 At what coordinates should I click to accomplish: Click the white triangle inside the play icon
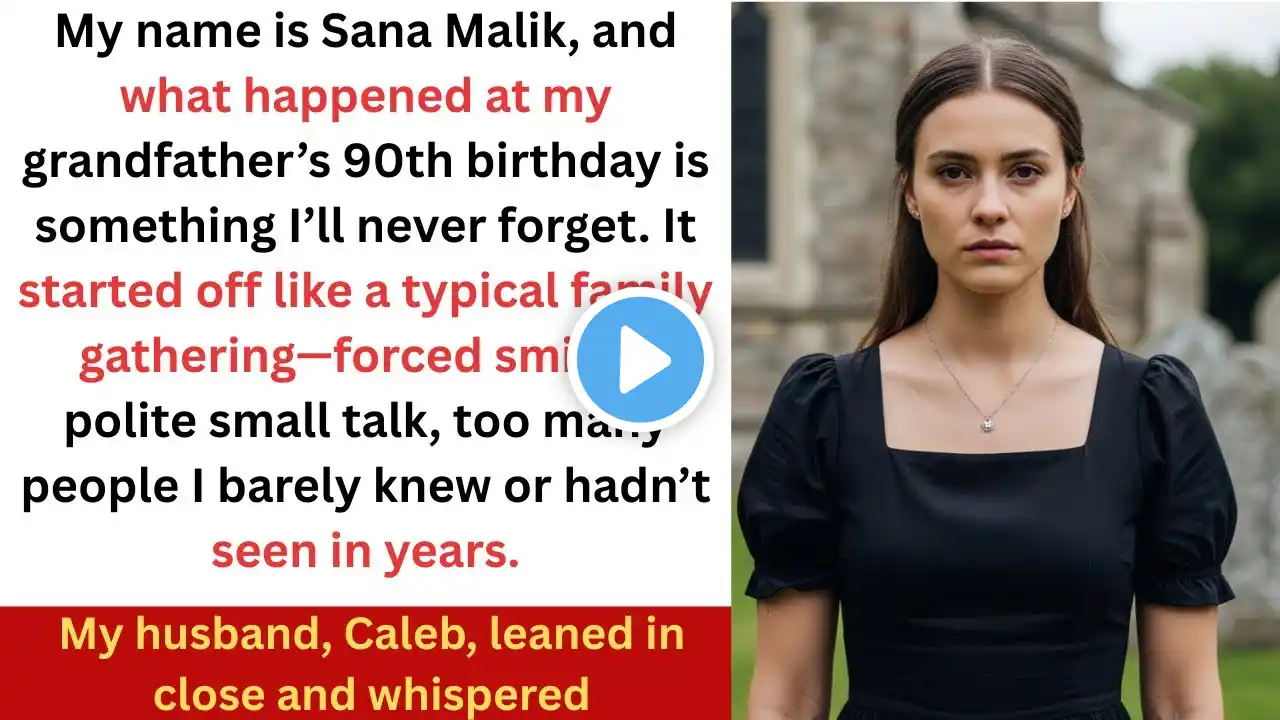pos(647,361)
